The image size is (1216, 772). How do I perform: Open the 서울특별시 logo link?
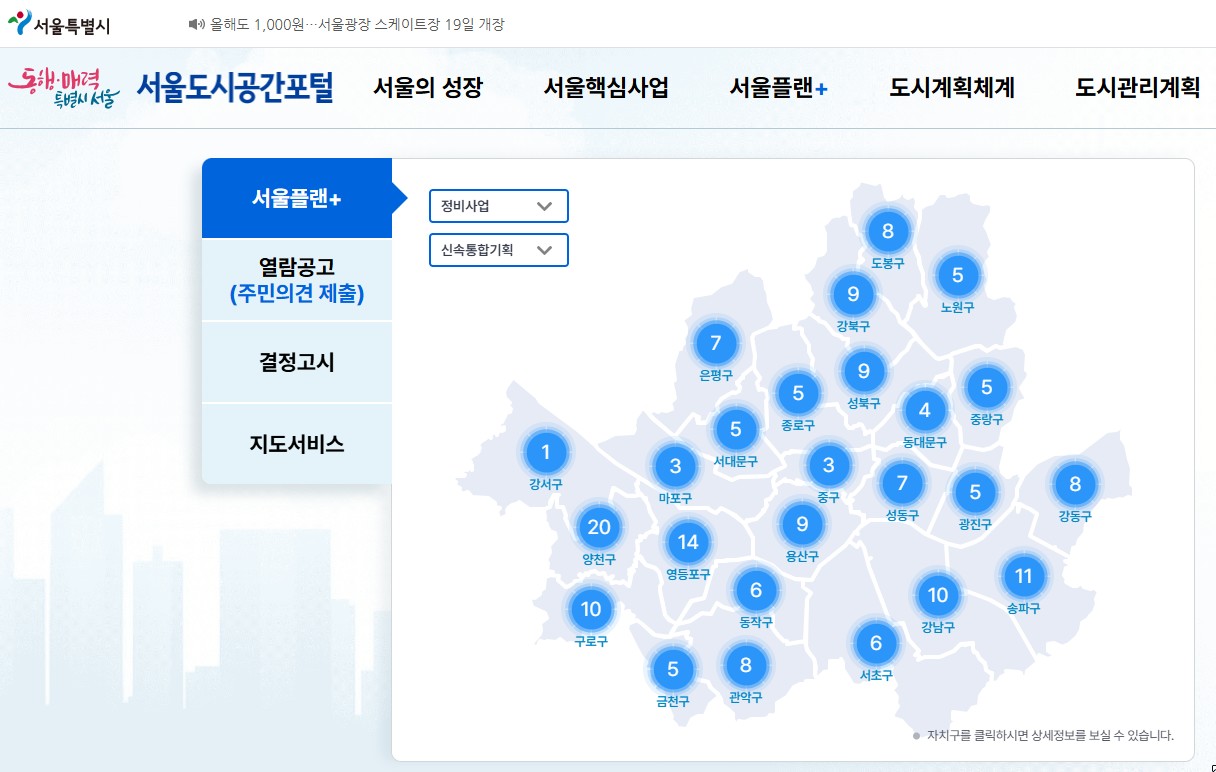(x=60, y=24)
